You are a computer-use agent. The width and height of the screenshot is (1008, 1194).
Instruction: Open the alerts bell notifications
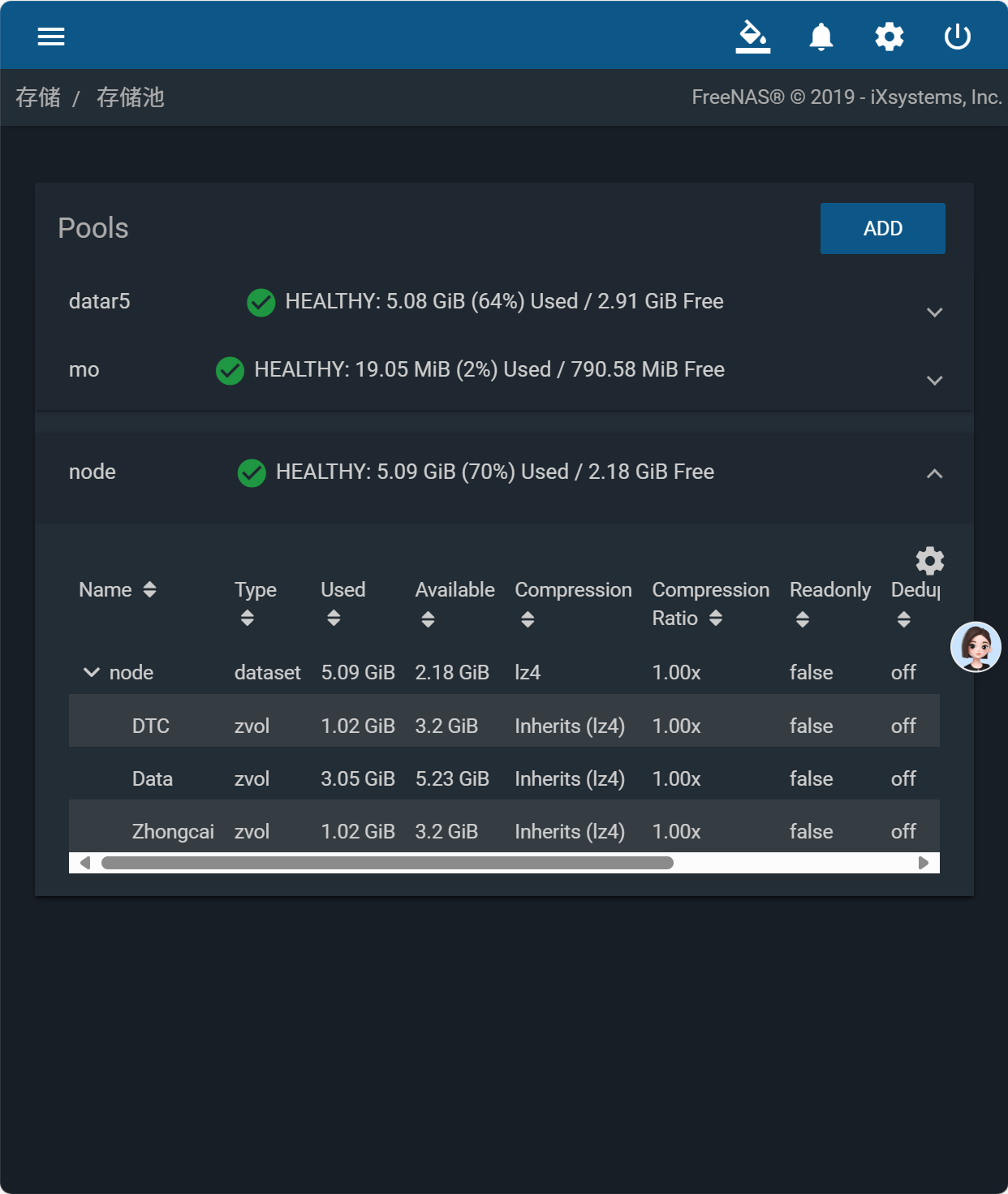[821, 37]
